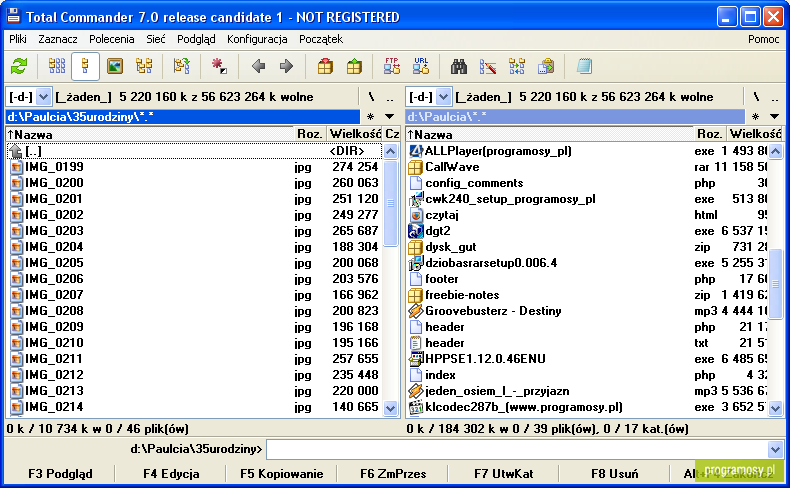Open the Pliki menu
790x488 pixels.
18,39
